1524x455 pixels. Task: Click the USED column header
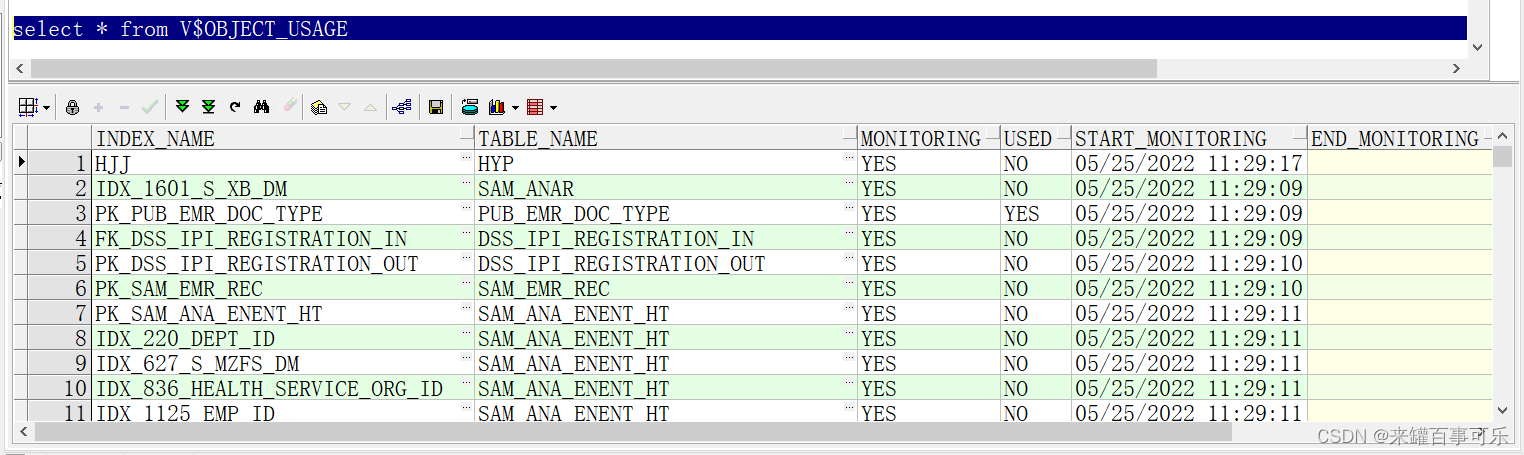click(1036, 138)
